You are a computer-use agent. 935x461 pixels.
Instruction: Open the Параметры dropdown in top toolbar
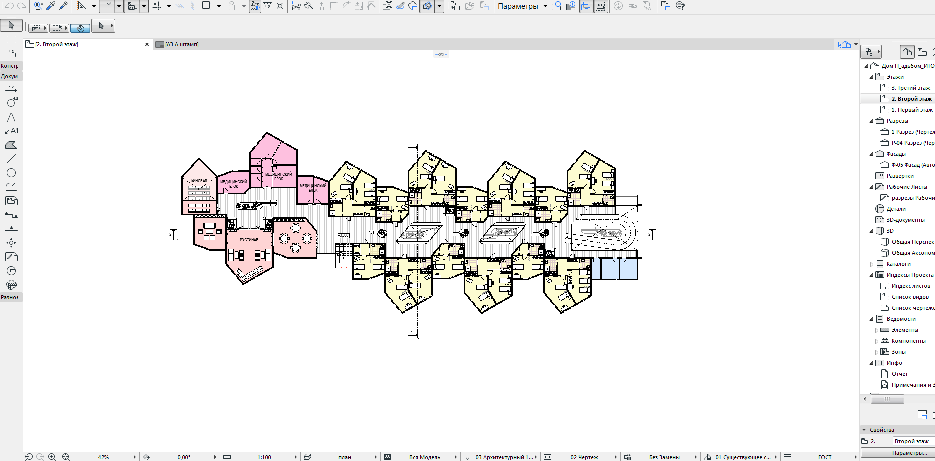[522, 6]
